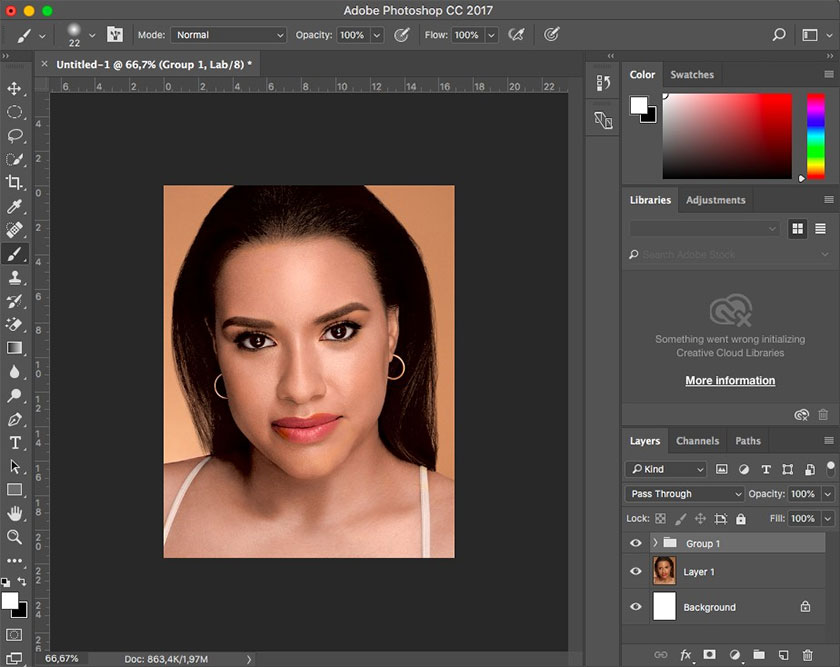Select the Crop tool
The height and width of the screenshot is (667, 840).
click(x=15, y=182)
